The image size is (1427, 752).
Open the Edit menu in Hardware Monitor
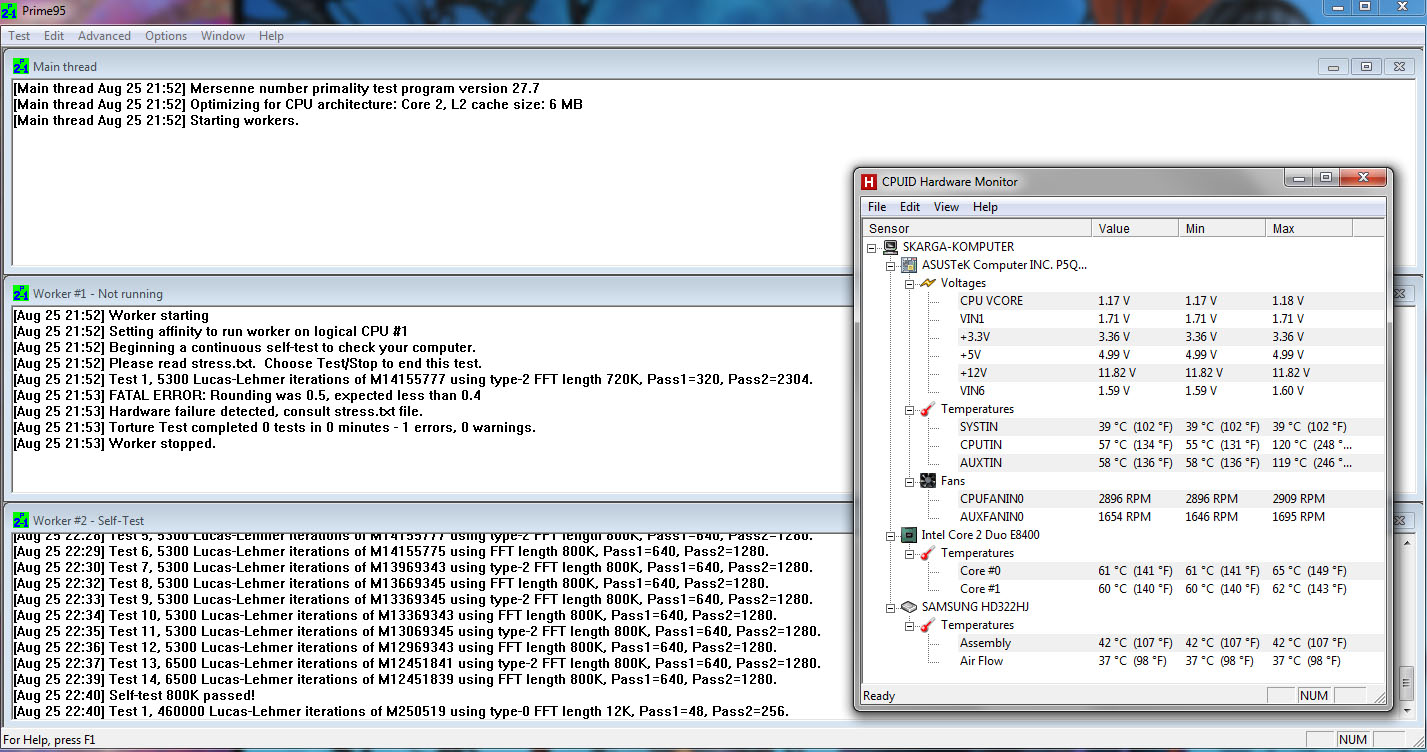(x=910, y=207)
